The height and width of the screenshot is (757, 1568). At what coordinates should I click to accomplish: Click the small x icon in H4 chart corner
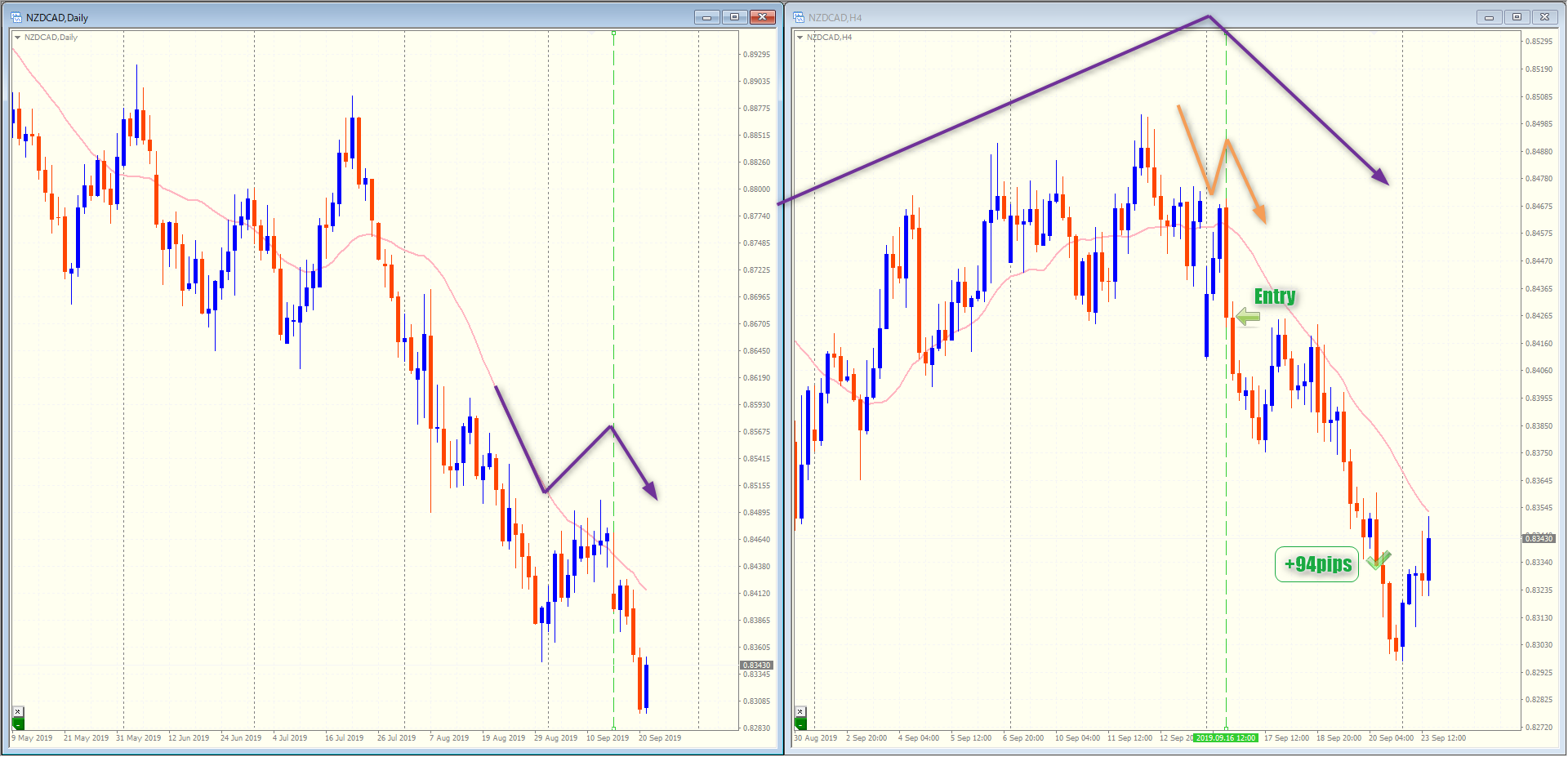click(800, 711)
